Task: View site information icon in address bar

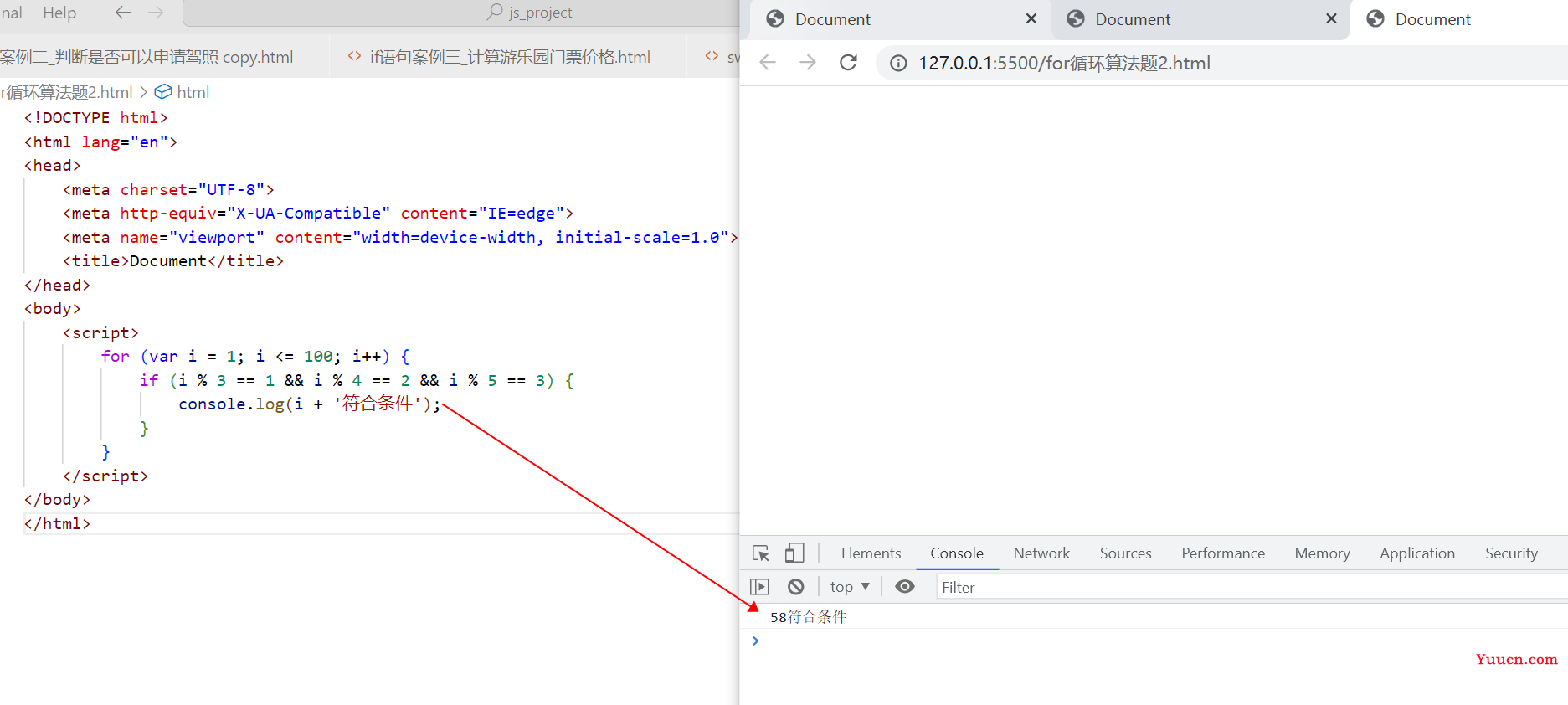Action: point(898,64)
